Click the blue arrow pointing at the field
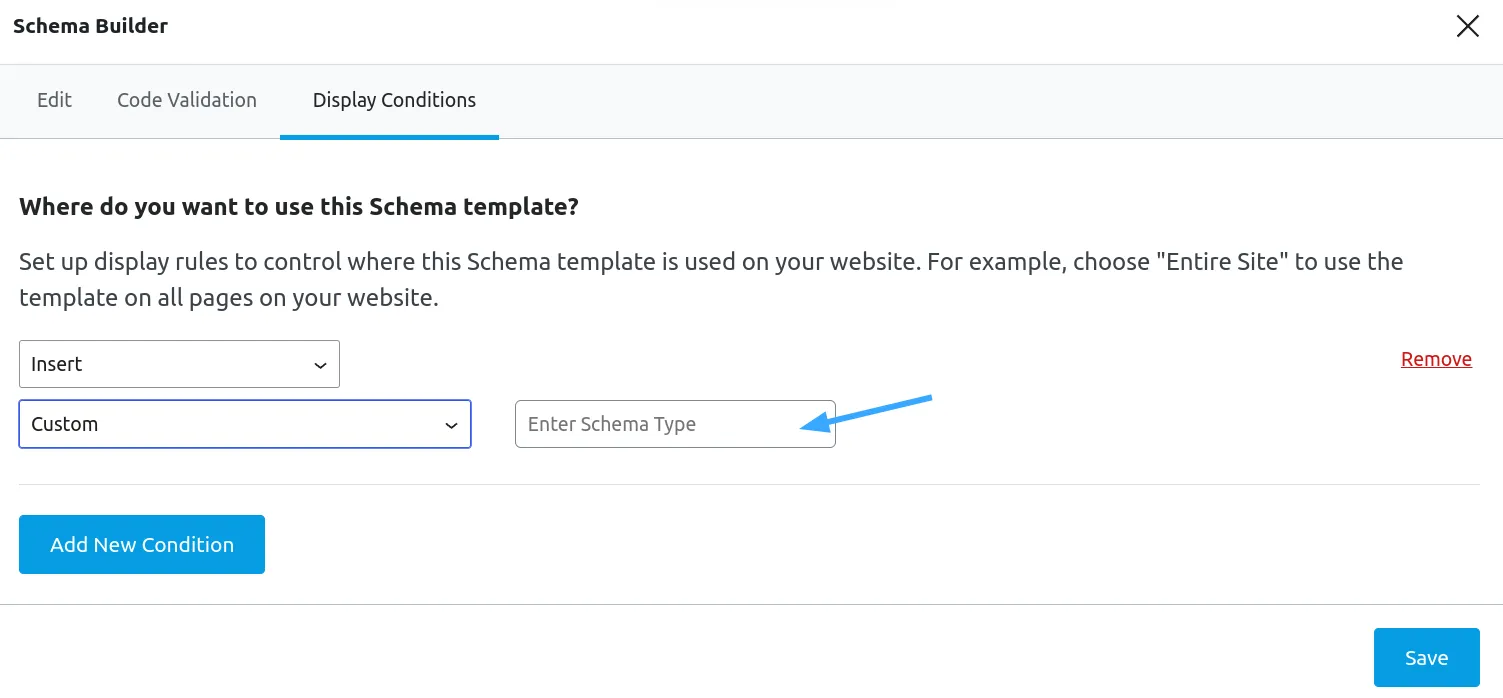 (x=866, y=413)
